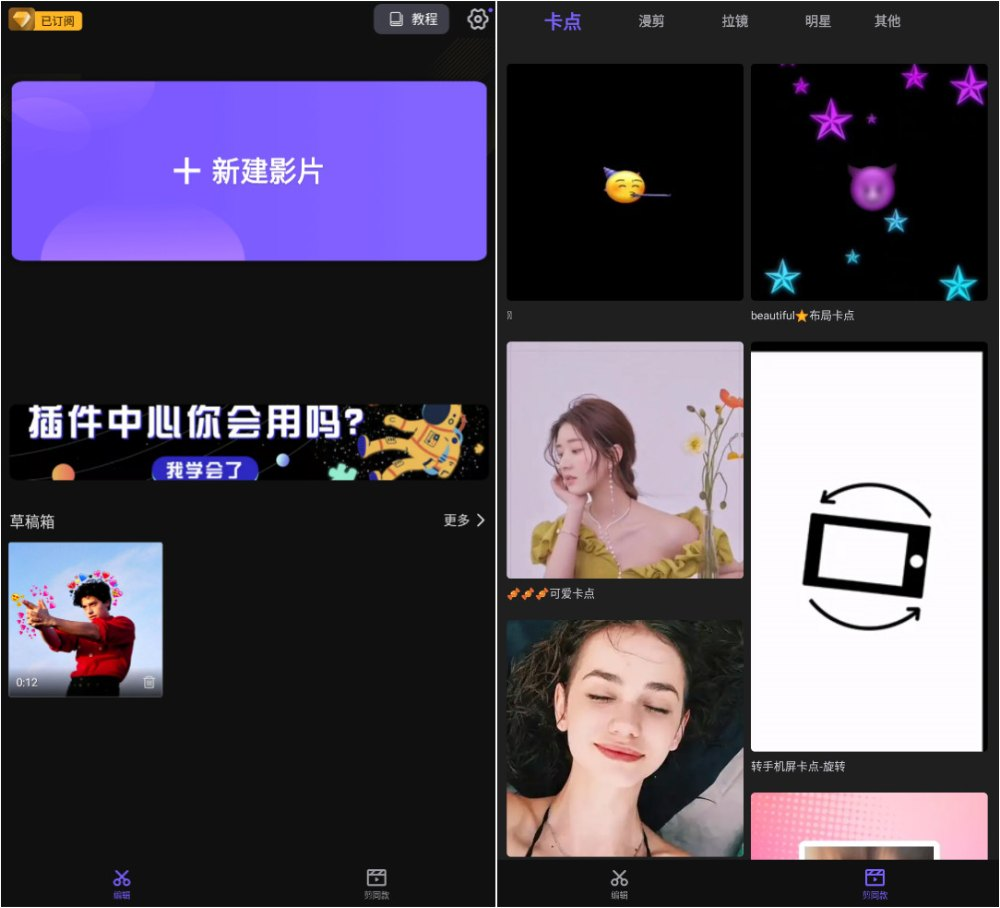1000x908 pixels.
Task: Switch to the 漫剪 tab
Action: (650, 21)
